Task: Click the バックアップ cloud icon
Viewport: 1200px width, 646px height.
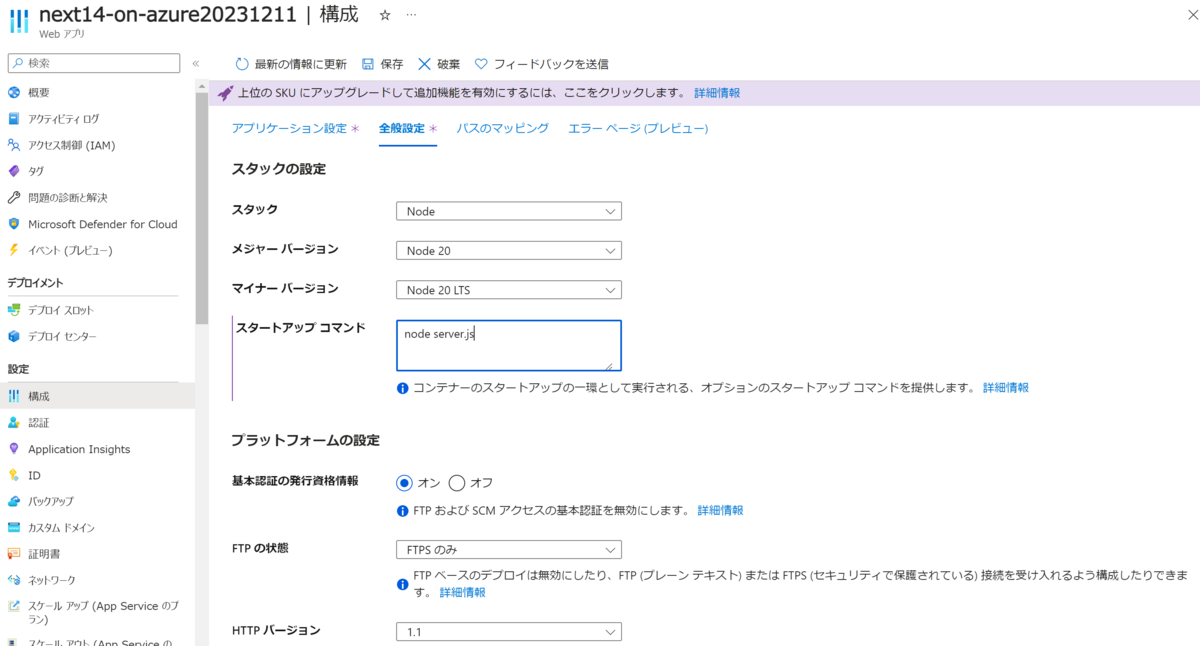Action: click(x=14, y=501)
